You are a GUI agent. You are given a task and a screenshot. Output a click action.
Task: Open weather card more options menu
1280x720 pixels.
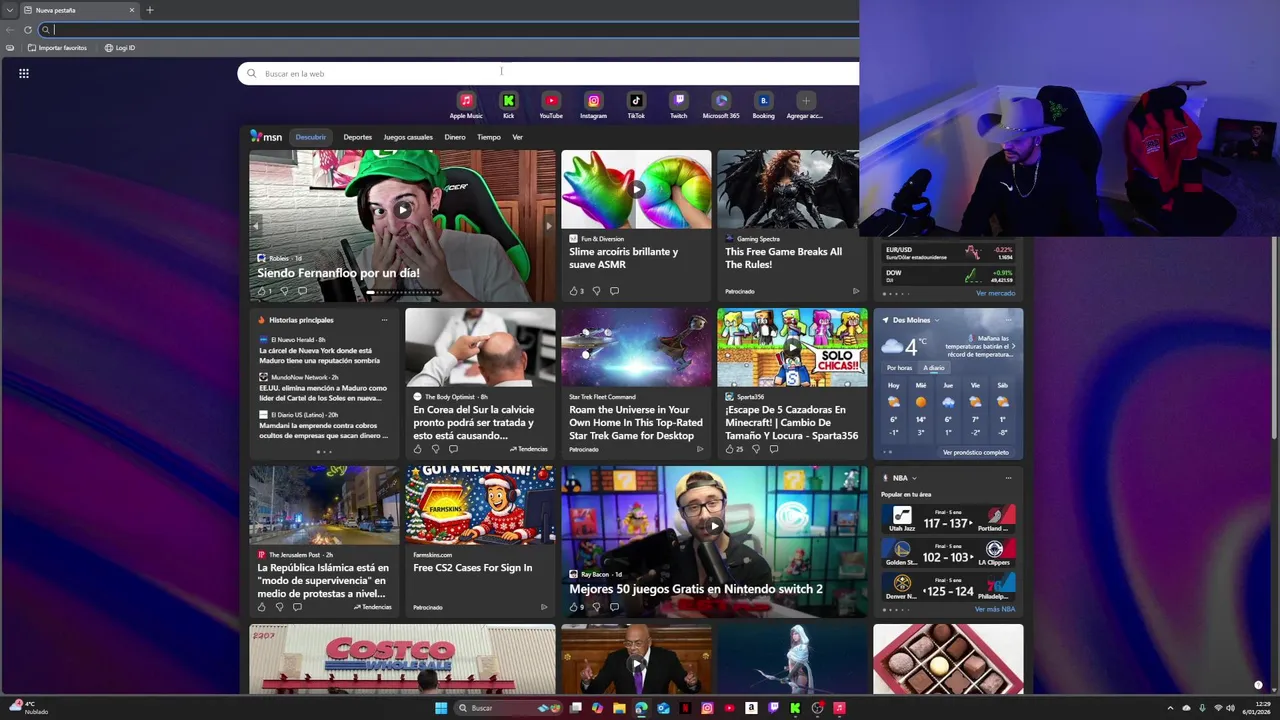pyautogui.click(x=1008, y=320)
